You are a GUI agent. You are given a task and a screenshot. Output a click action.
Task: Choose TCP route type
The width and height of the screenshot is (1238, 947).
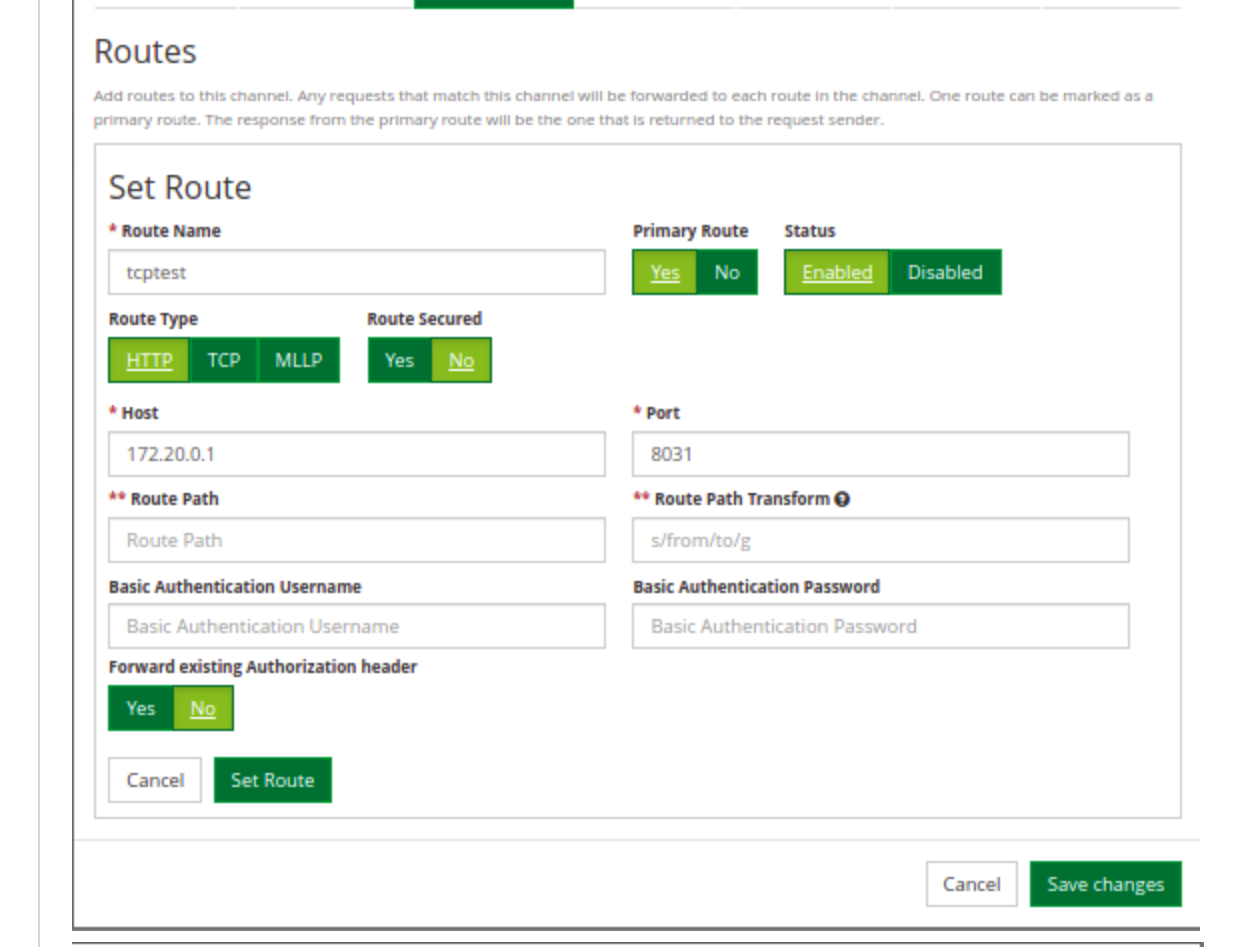tap(224, 360)
